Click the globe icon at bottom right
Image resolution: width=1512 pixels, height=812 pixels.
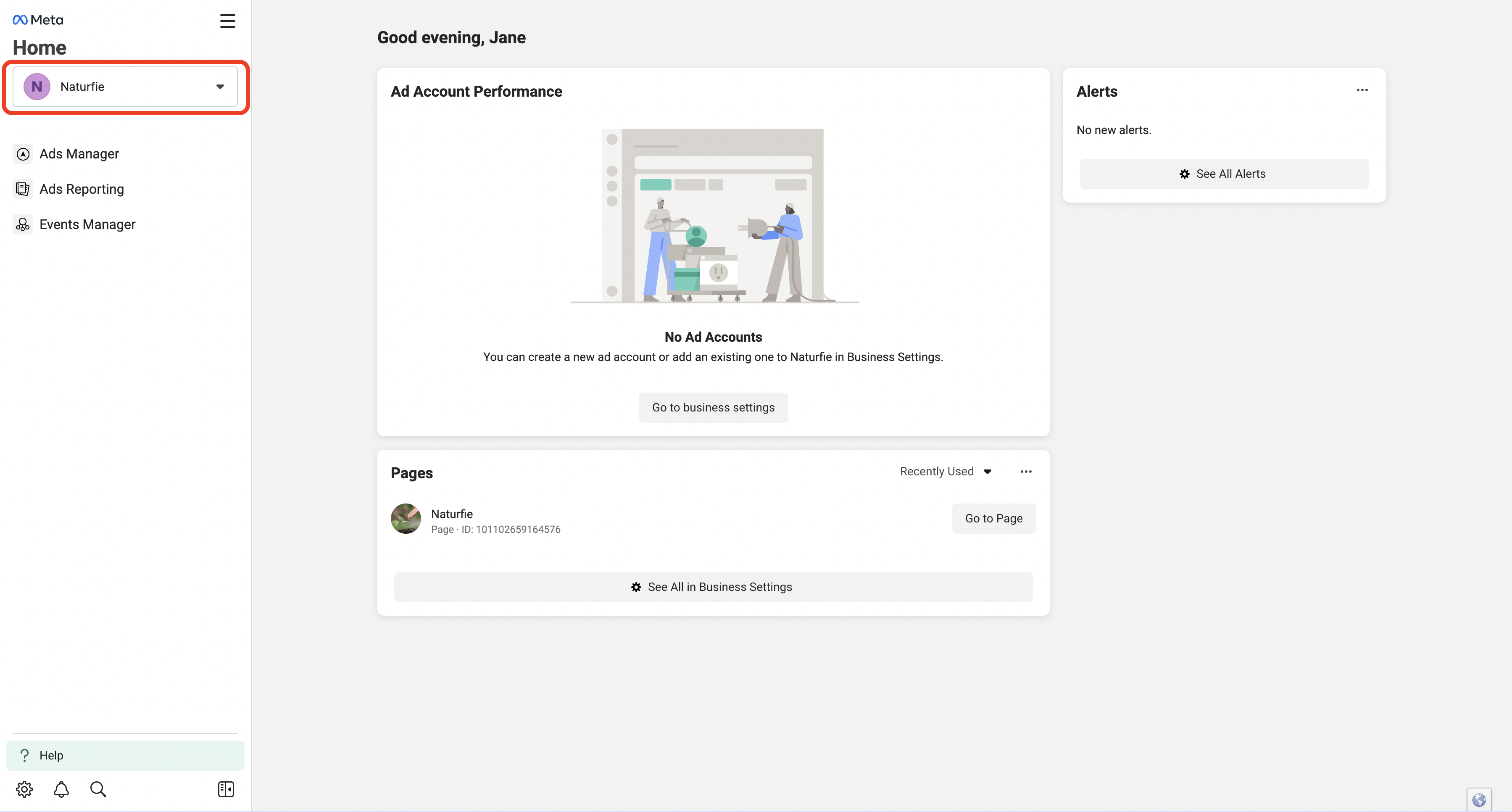[x=1478, y=800]
